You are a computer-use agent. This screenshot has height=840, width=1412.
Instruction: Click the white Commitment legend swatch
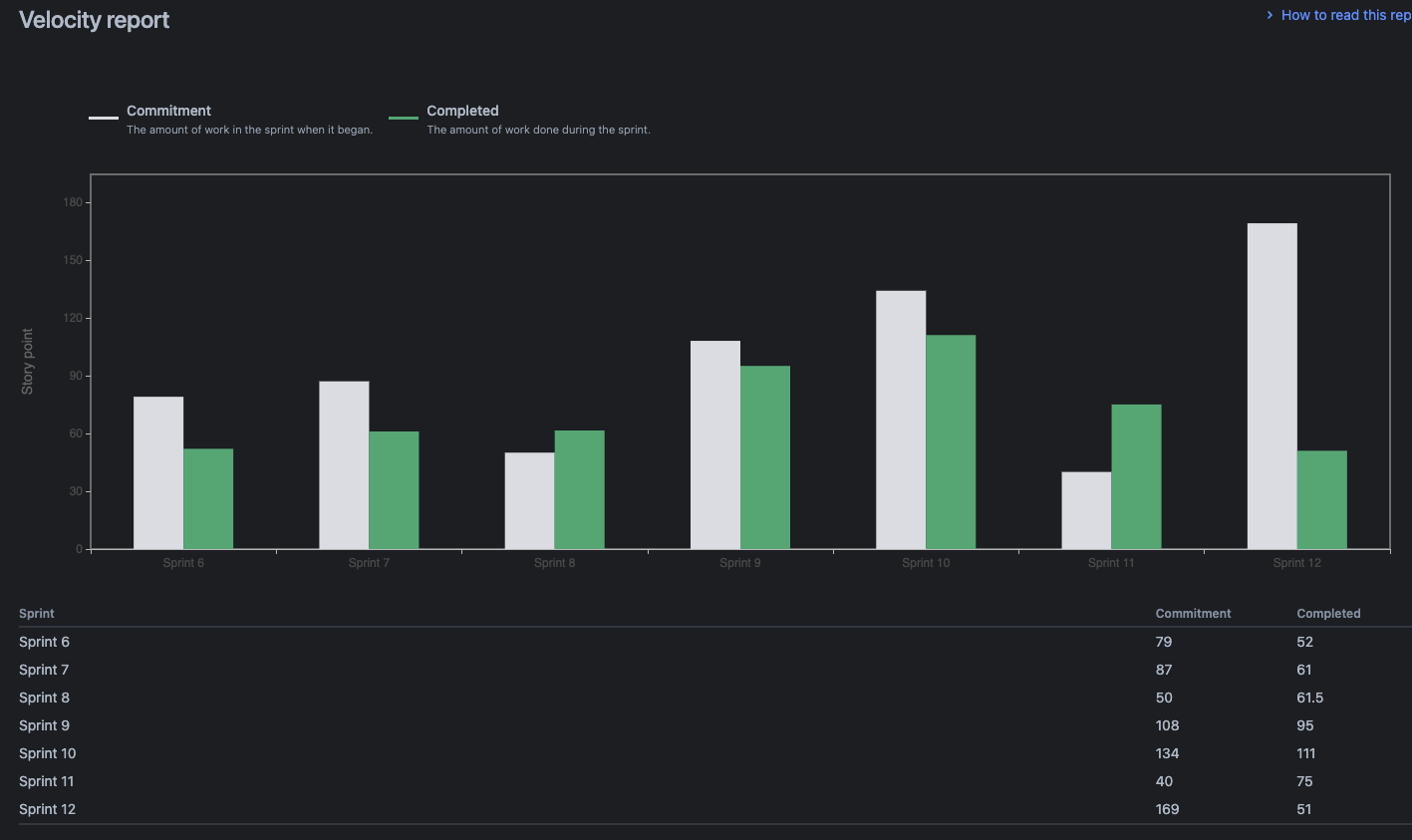pyautogui.click(x=104, y=118)
